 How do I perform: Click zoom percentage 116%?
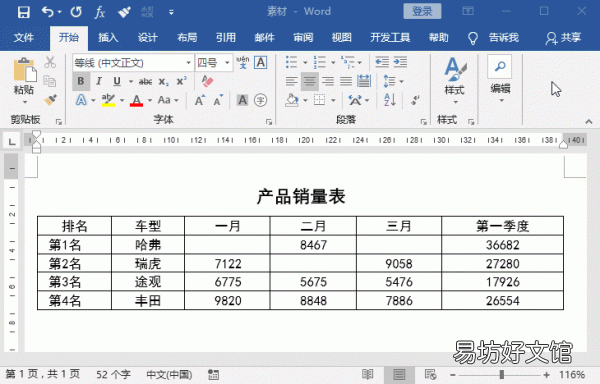point(572,374)
